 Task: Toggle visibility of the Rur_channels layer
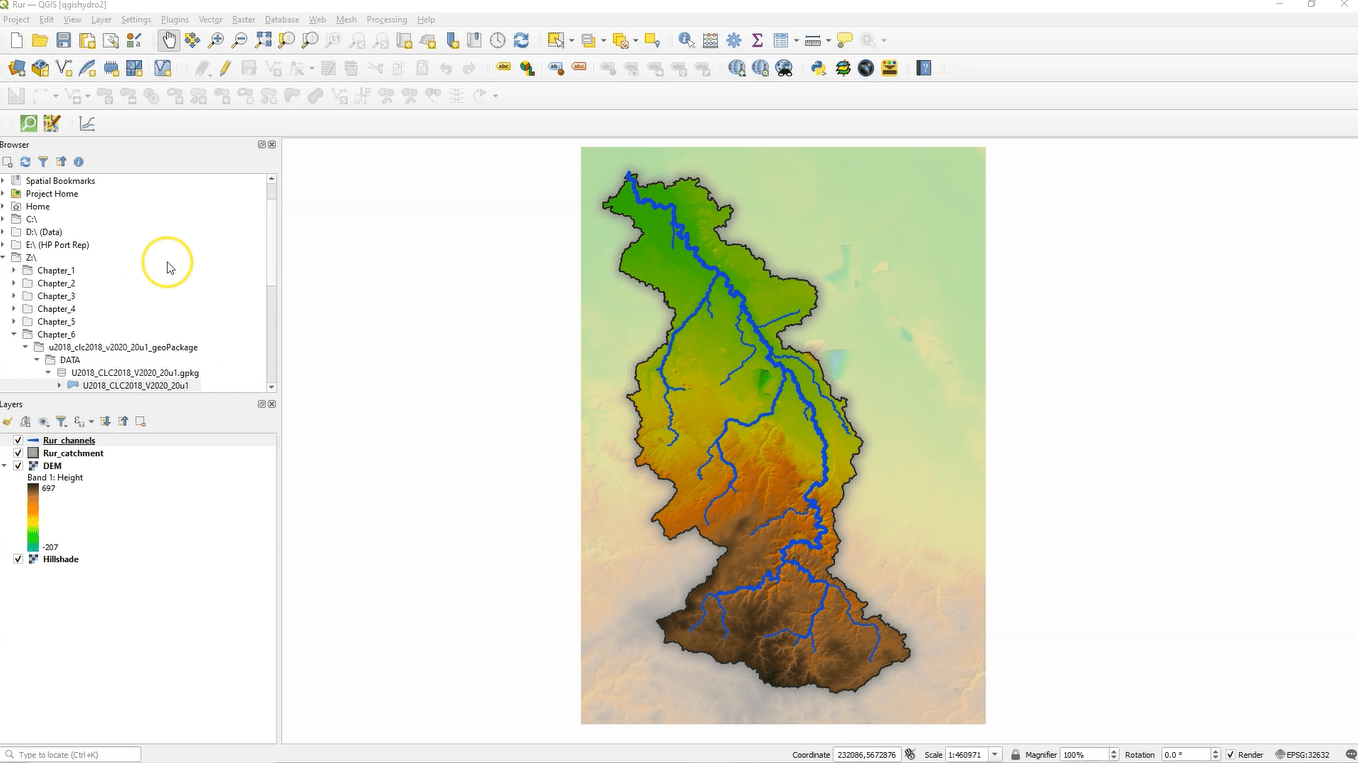coord(17,440)
